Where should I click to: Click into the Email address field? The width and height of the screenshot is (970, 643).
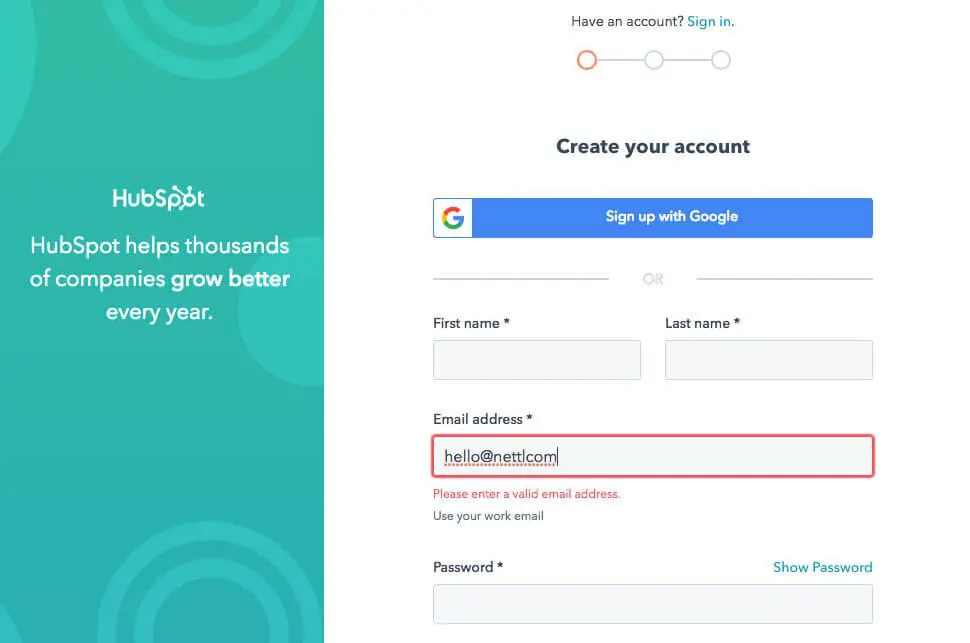[652, 457]
